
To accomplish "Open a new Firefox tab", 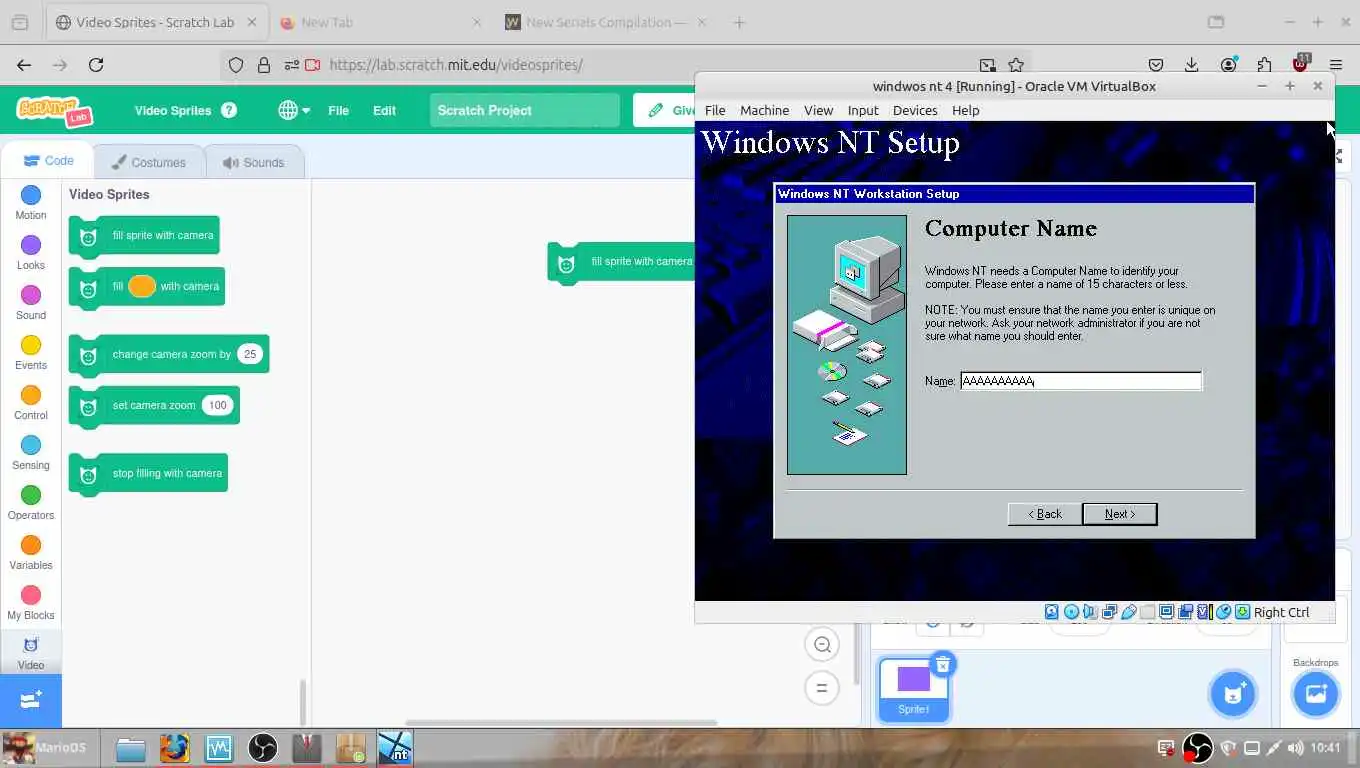I will coord(739,22).
